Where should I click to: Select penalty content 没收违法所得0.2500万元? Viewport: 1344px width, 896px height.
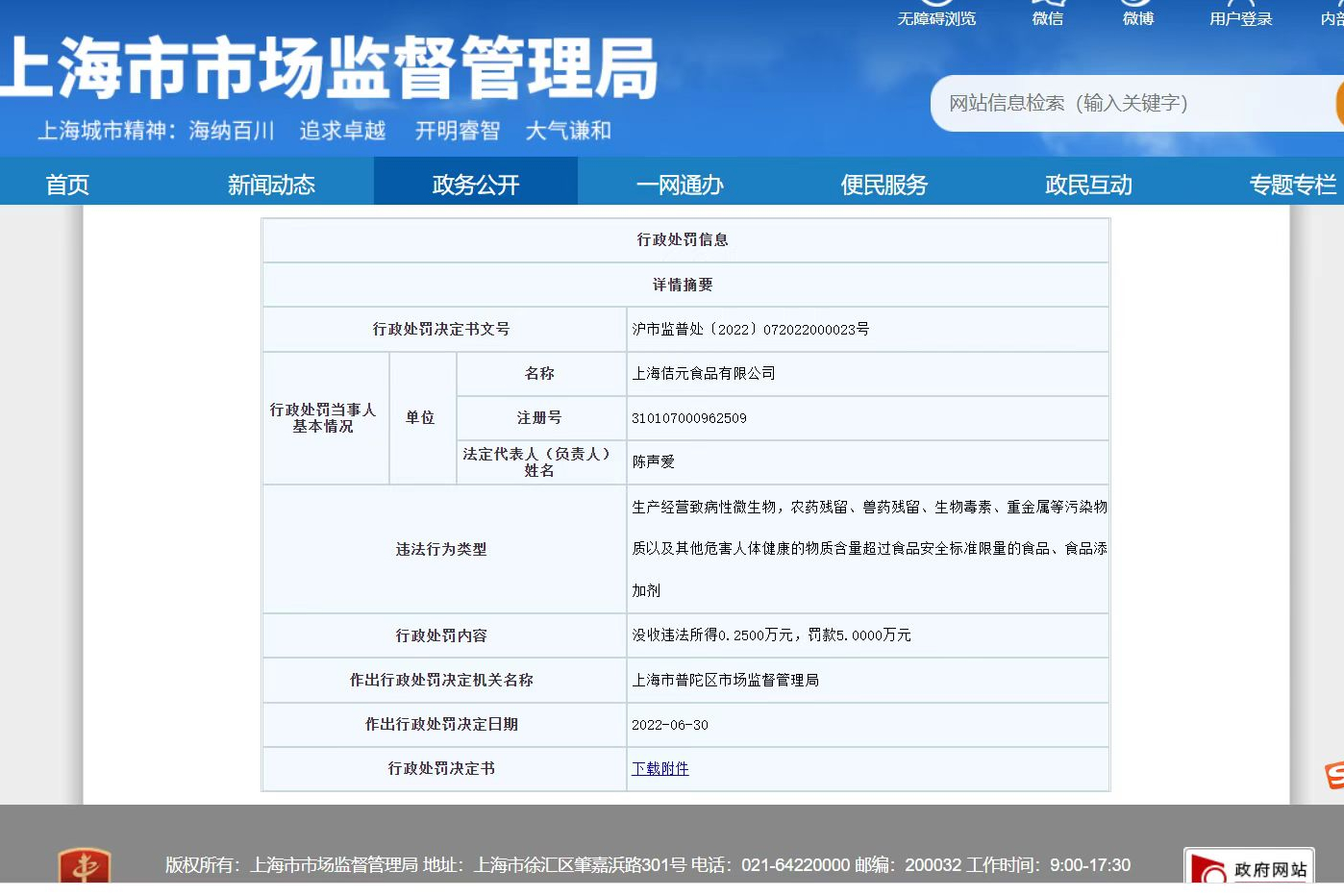(x=712, y=635)
